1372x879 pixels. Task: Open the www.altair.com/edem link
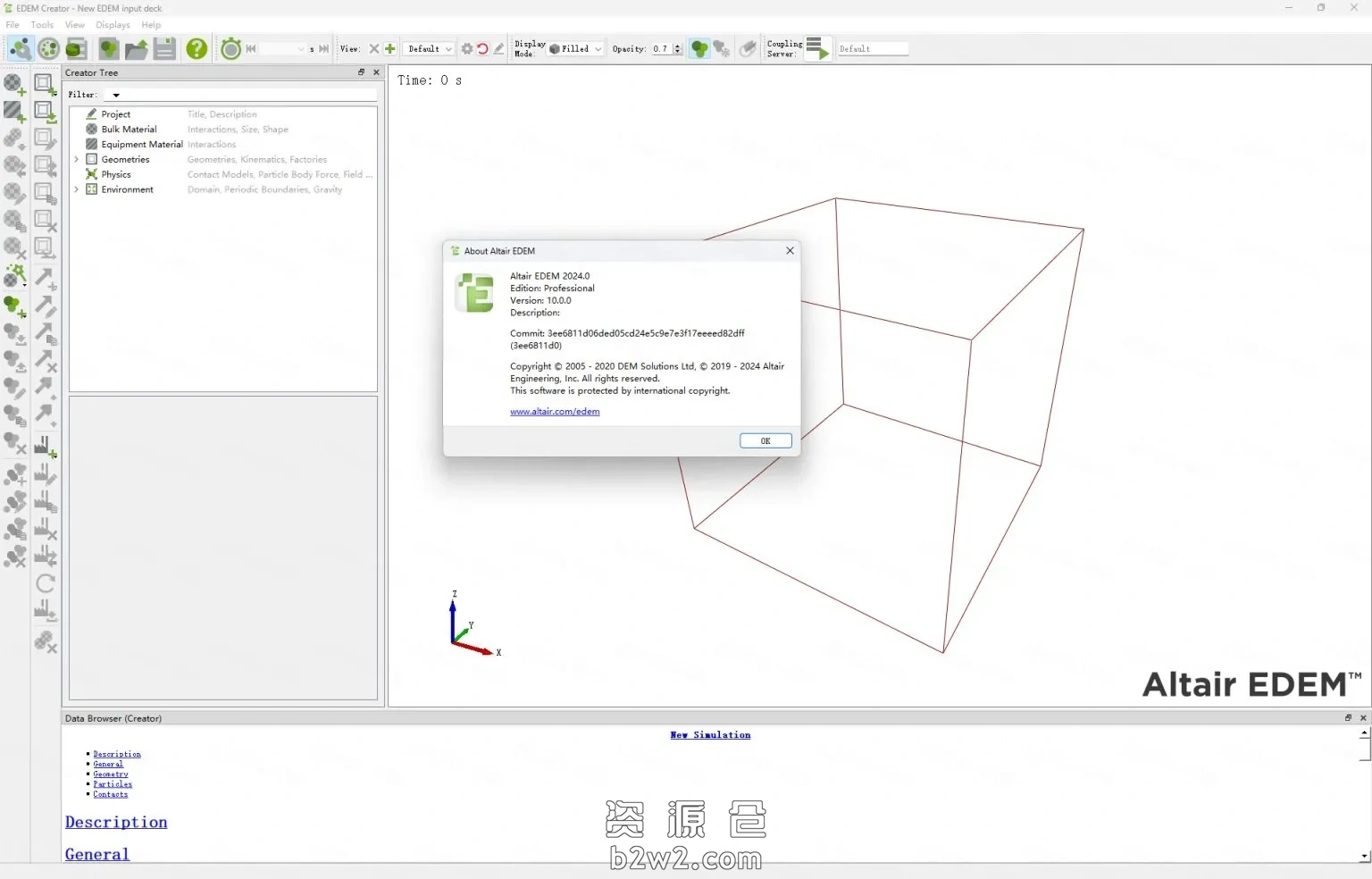pos(555,412)
